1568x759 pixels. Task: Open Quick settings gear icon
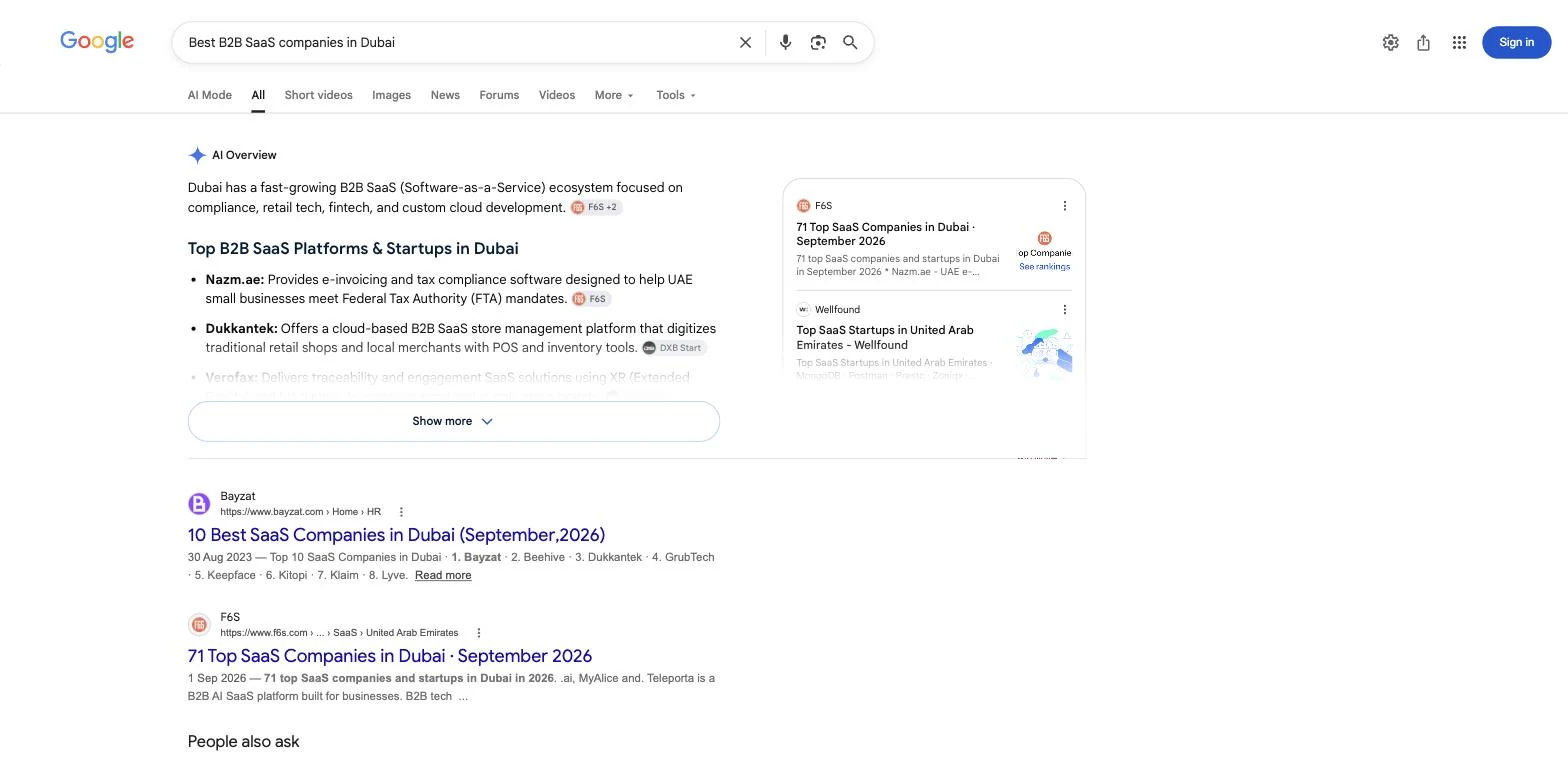1390,42
